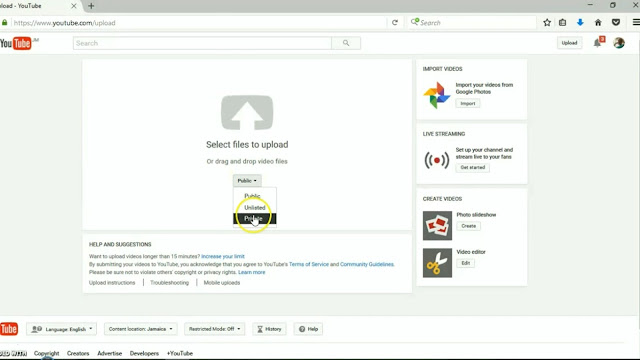
Task: Click the Increase your limit link
Action: click(x=223, y=256)
